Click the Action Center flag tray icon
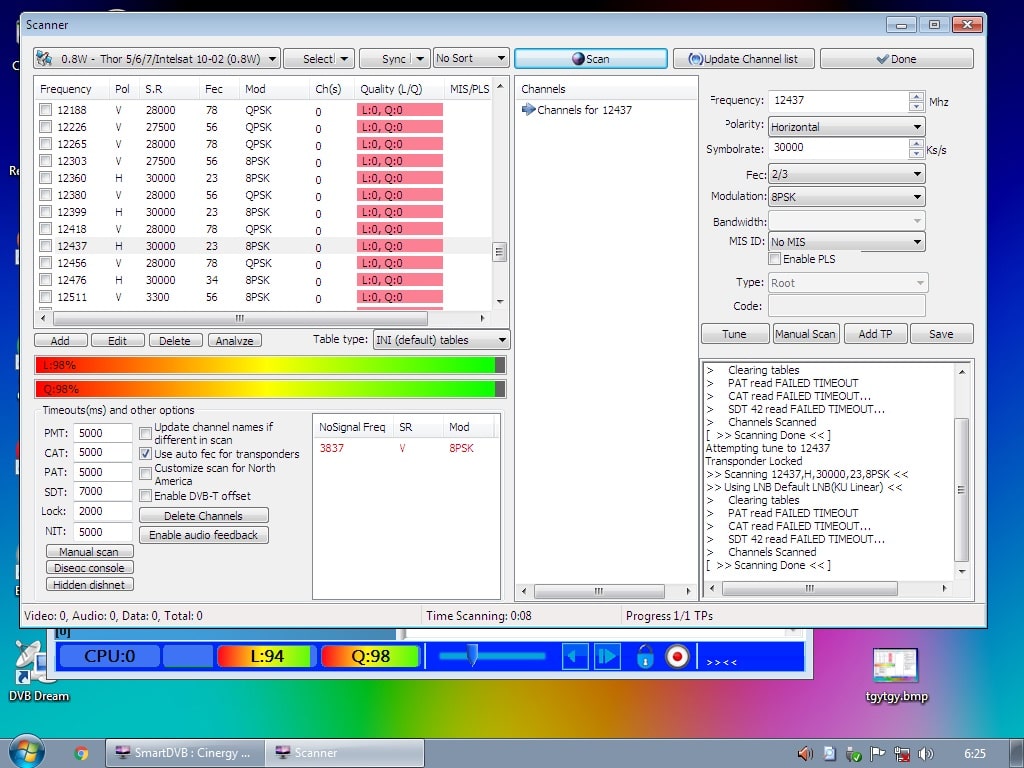1024x768 pixels. (877, 754)
